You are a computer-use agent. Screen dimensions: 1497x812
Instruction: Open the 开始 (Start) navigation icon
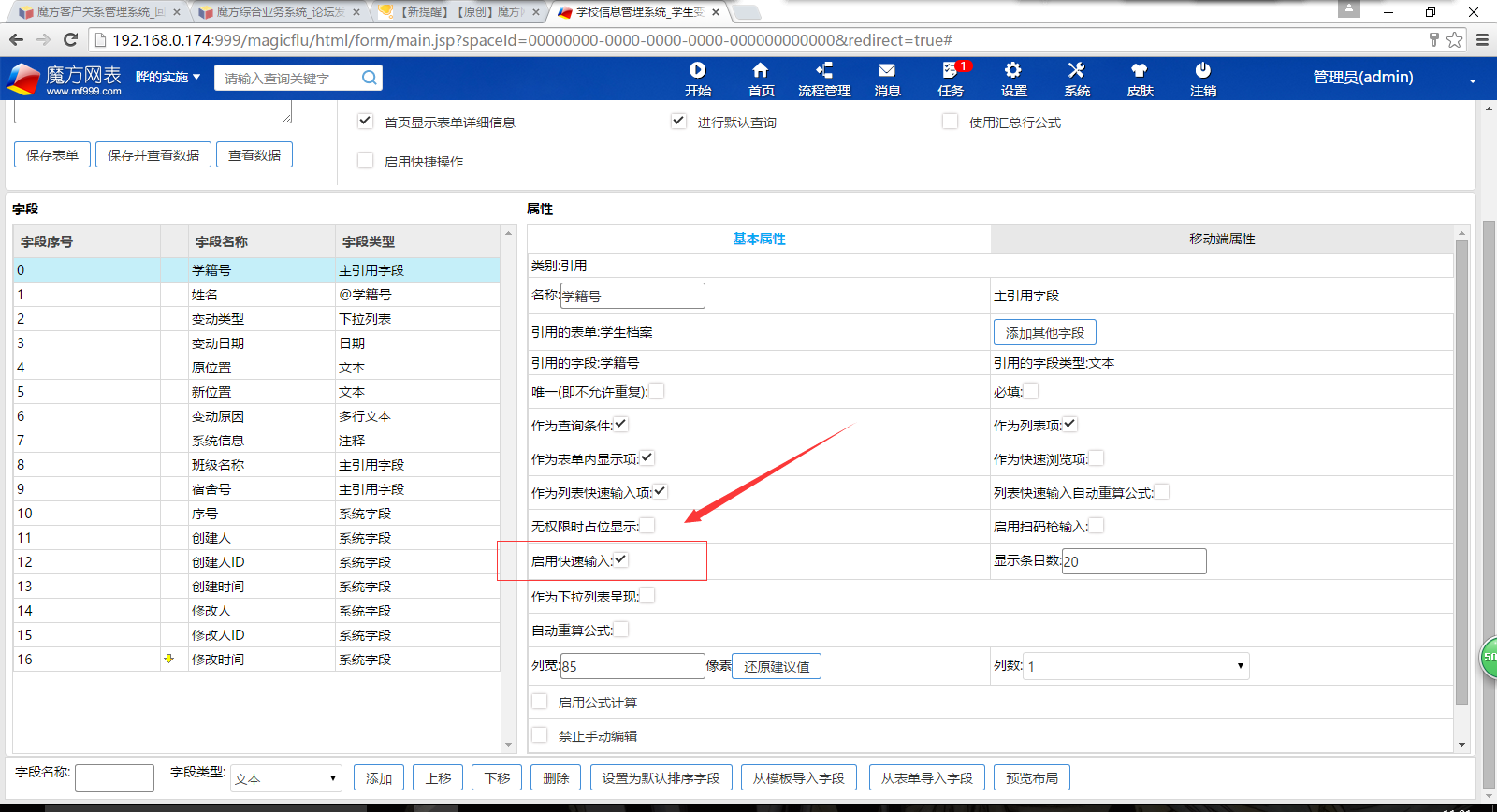[x=698, y=79]
